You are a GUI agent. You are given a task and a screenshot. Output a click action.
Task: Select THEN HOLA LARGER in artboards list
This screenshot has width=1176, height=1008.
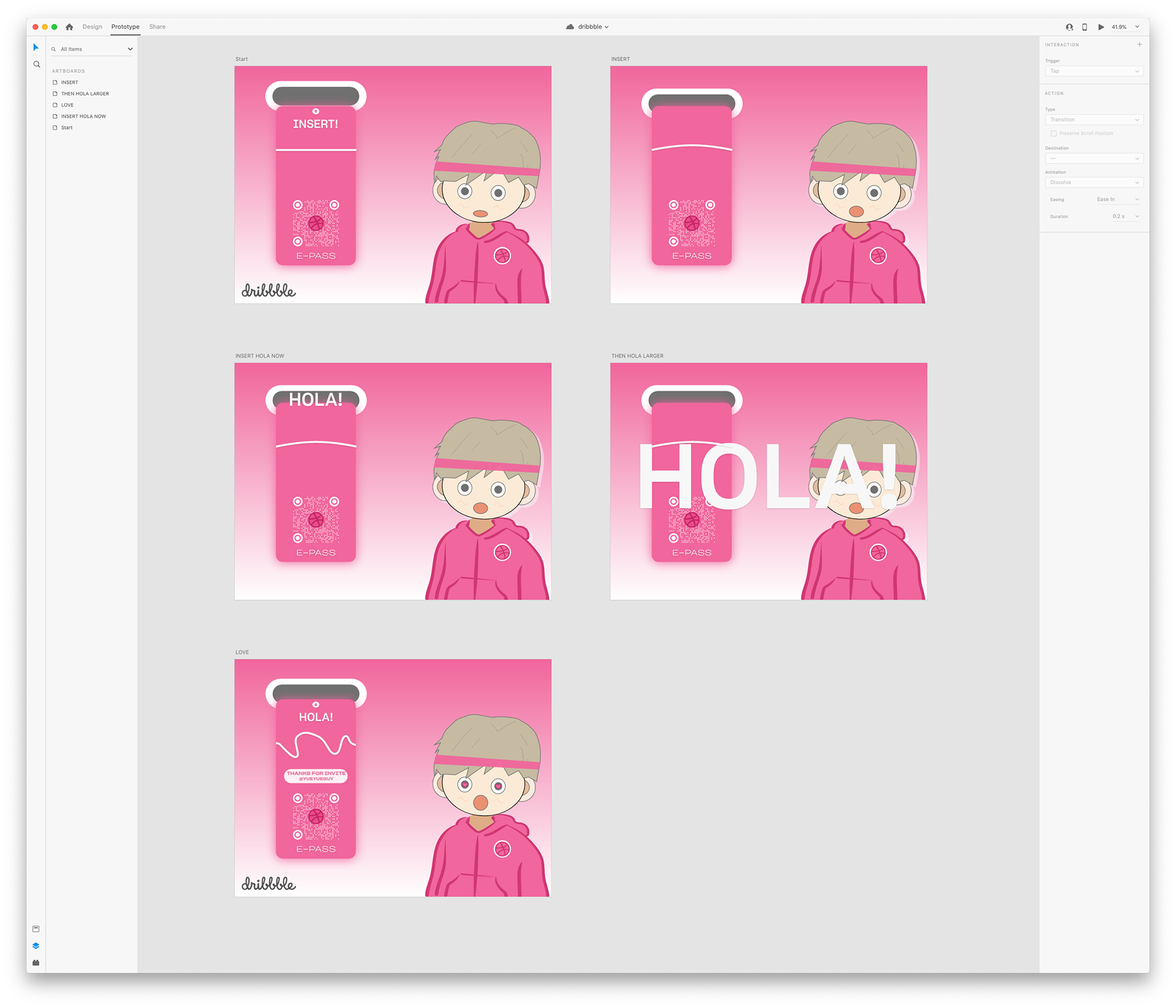85,94
